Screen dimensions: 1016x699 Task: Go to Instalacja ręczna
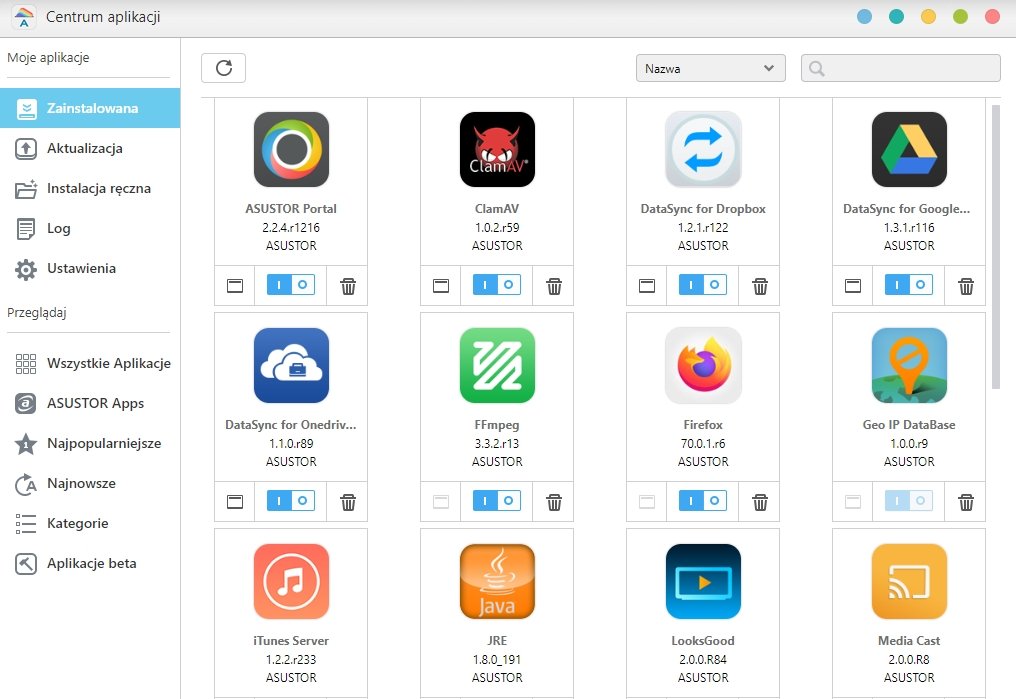90,189
